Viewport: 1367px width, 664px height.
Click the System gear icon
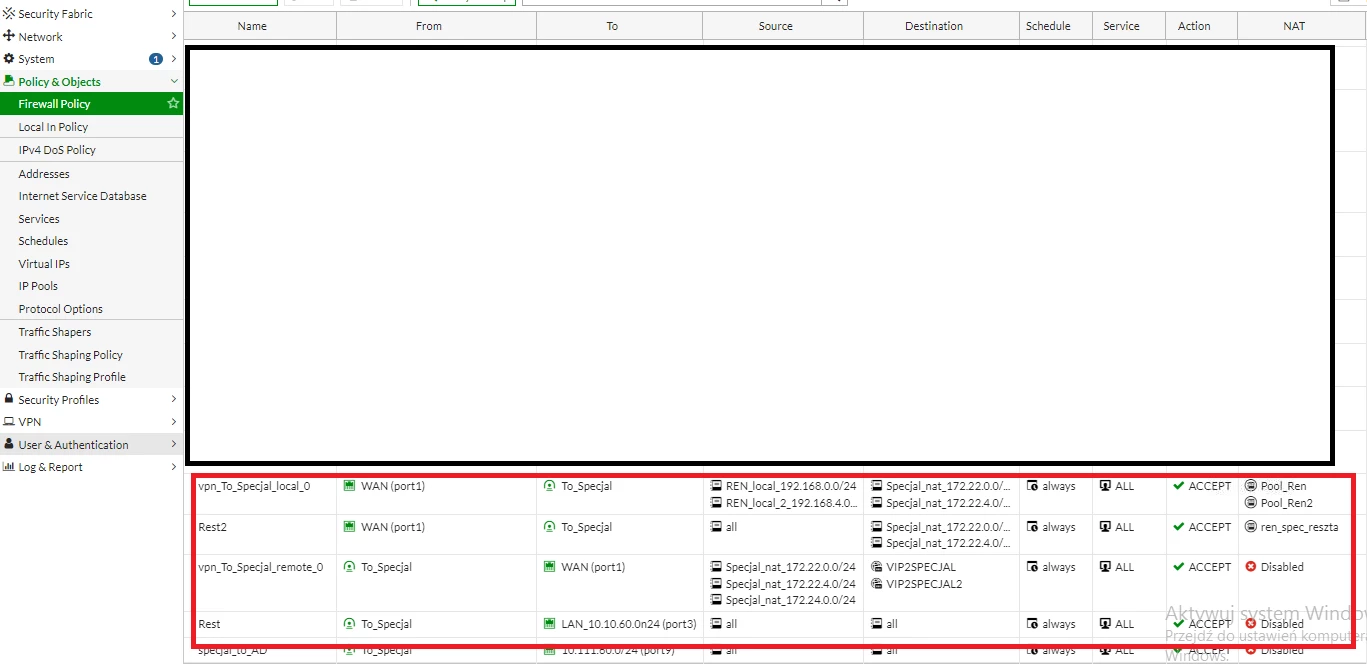9,59
